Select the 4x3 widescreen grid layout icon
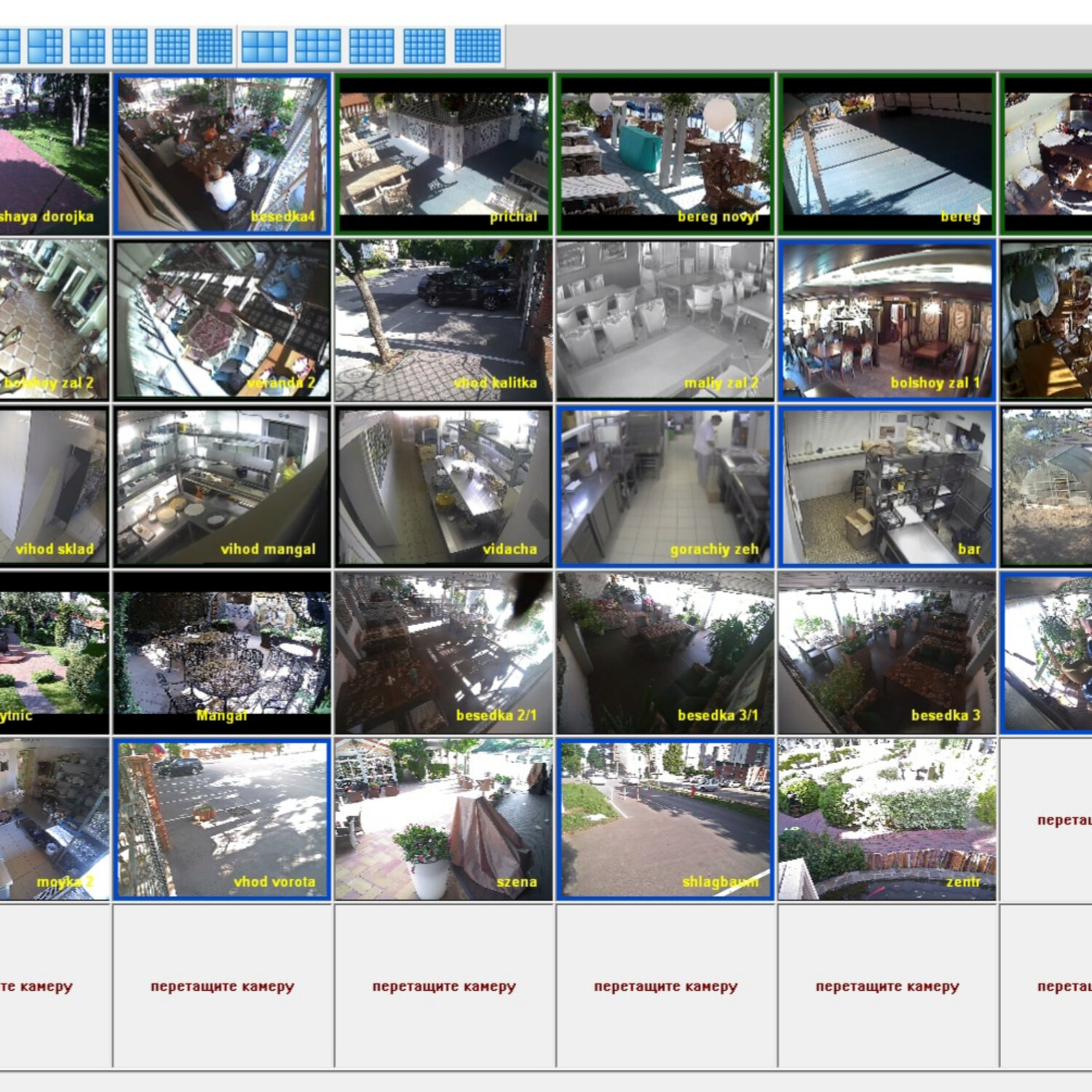 pos(317,46)
